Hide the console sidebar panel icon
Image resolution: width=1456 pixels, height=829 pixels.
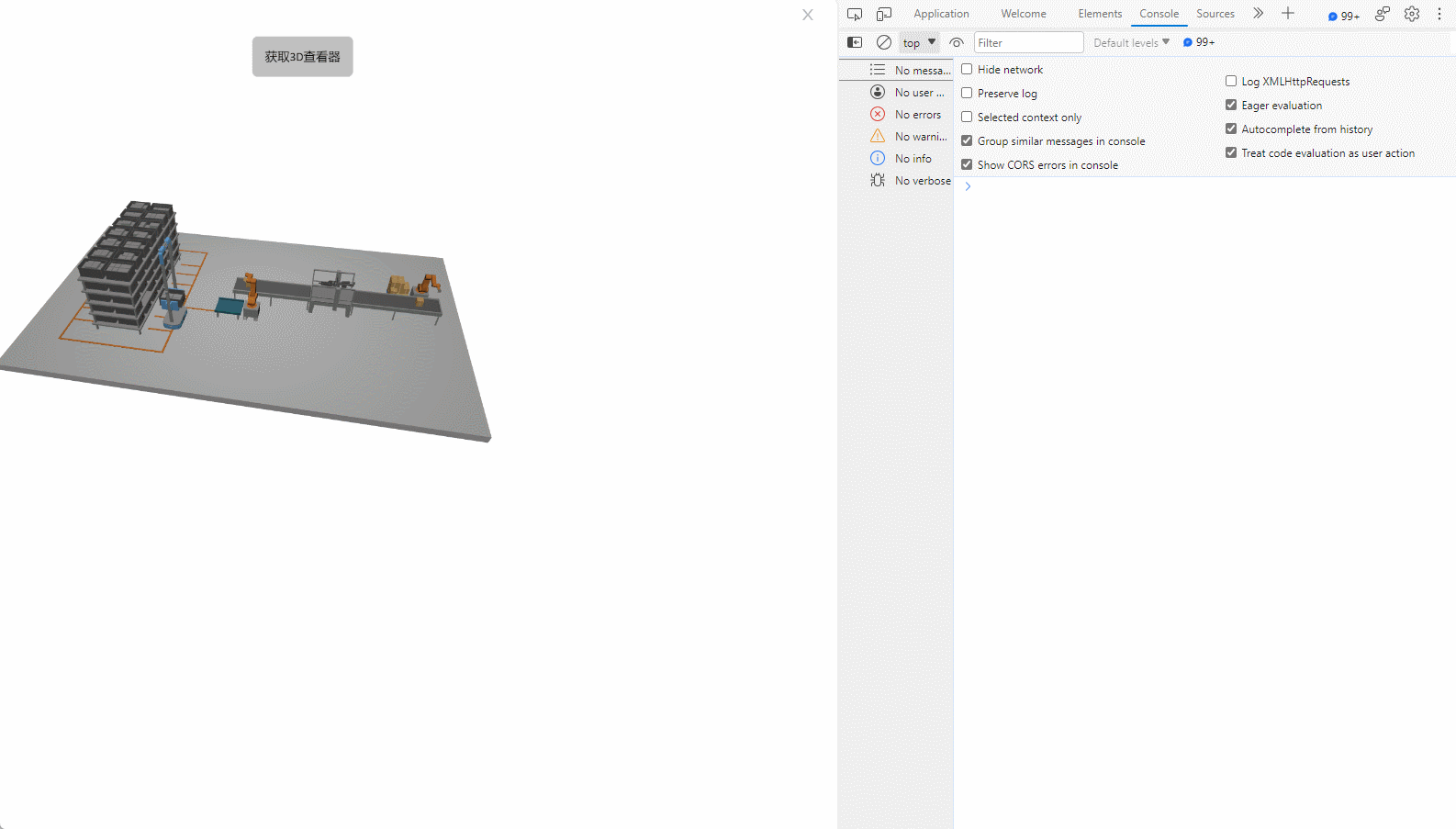point(855,42)
